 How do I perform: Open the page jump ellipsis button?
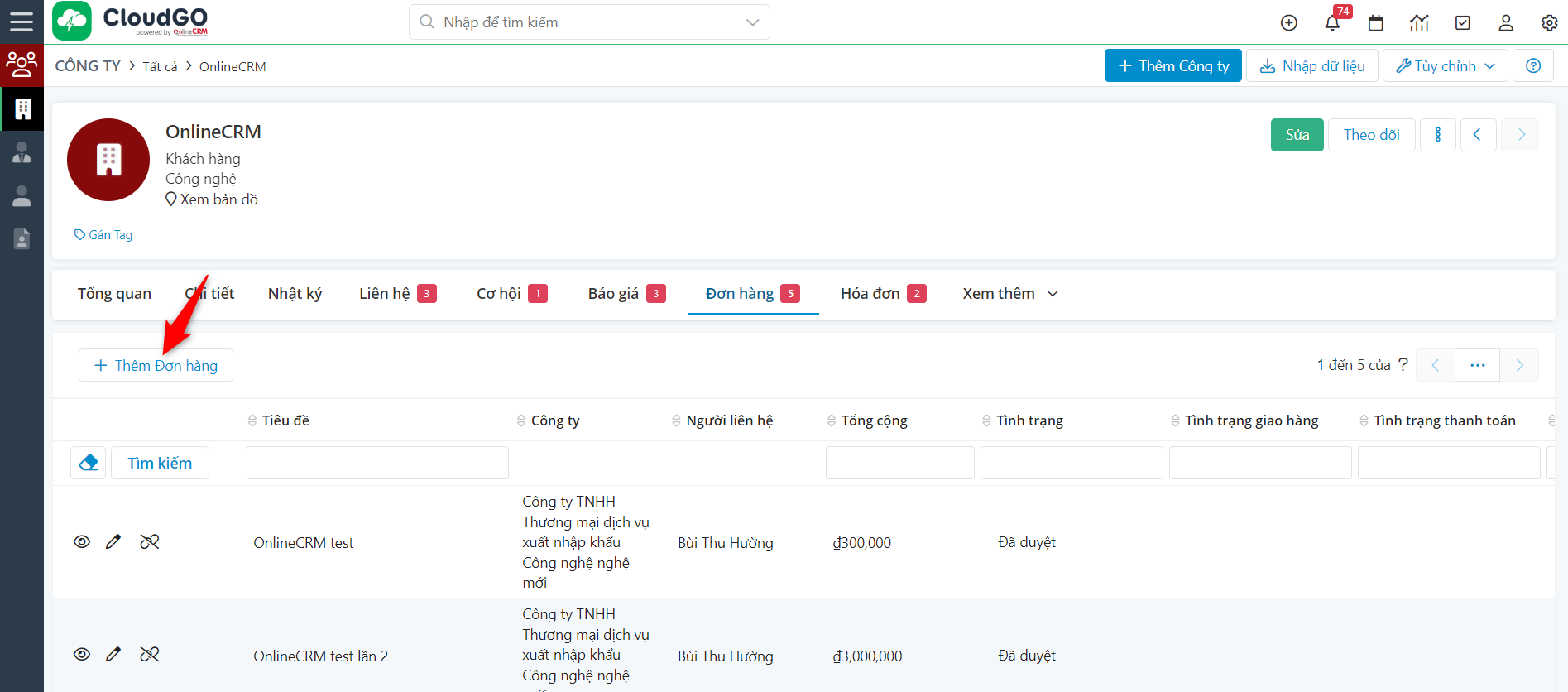point(1478,365)
